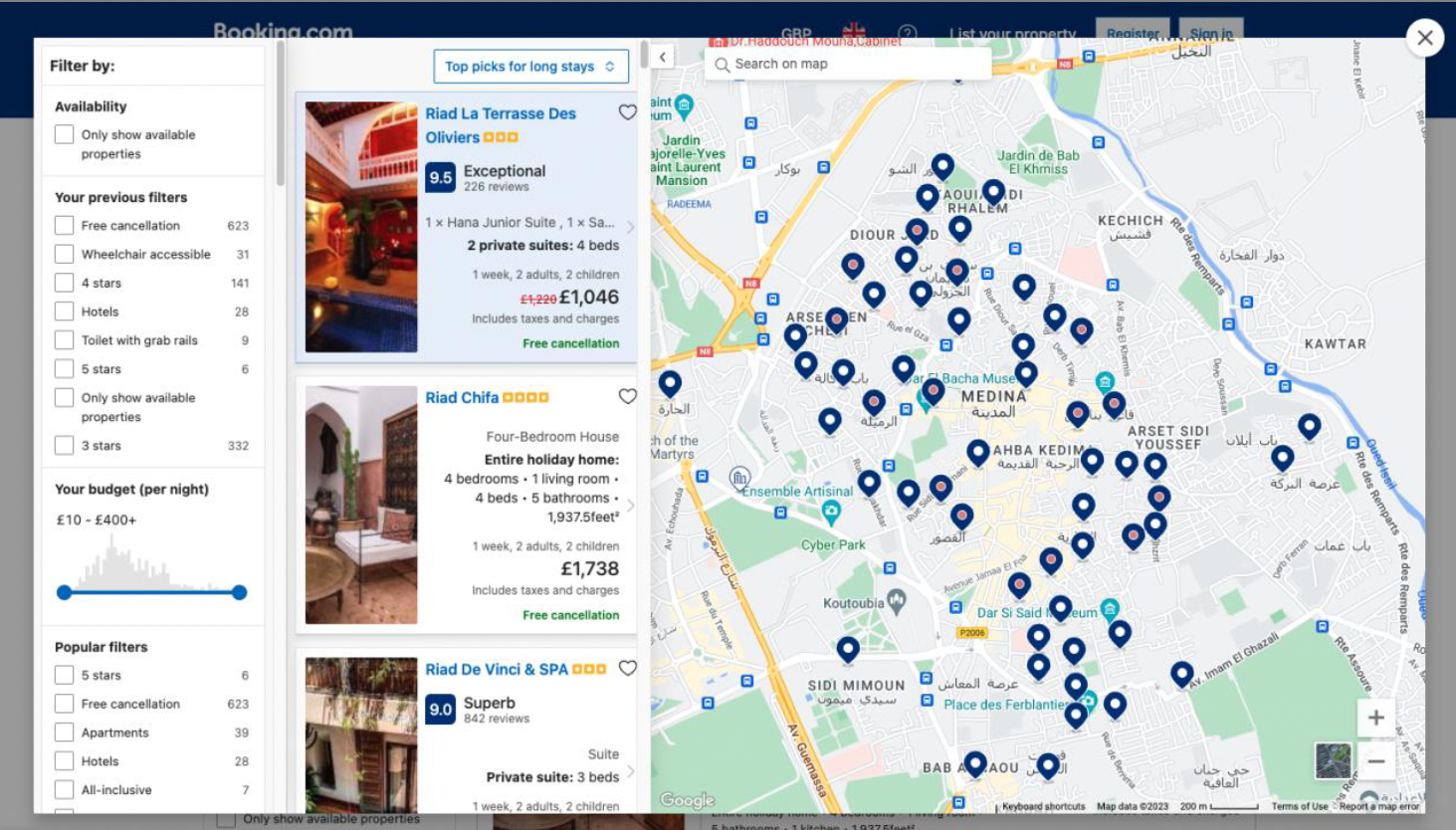Viewport: 1456px width, 830px height.
Task: Expand Riad Chifa details chevron
Action: tap(630, 506)
